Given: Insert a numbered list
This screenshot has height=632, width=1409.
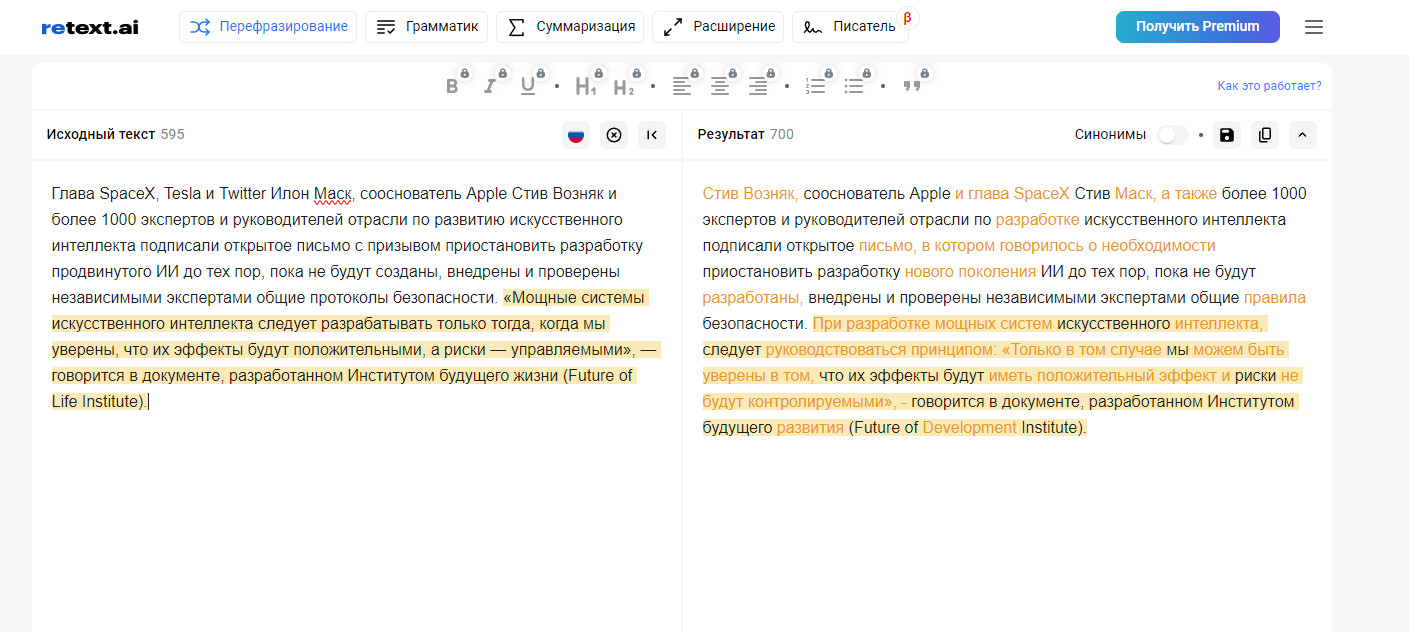Looking at the screenshot, I should 816,87.
